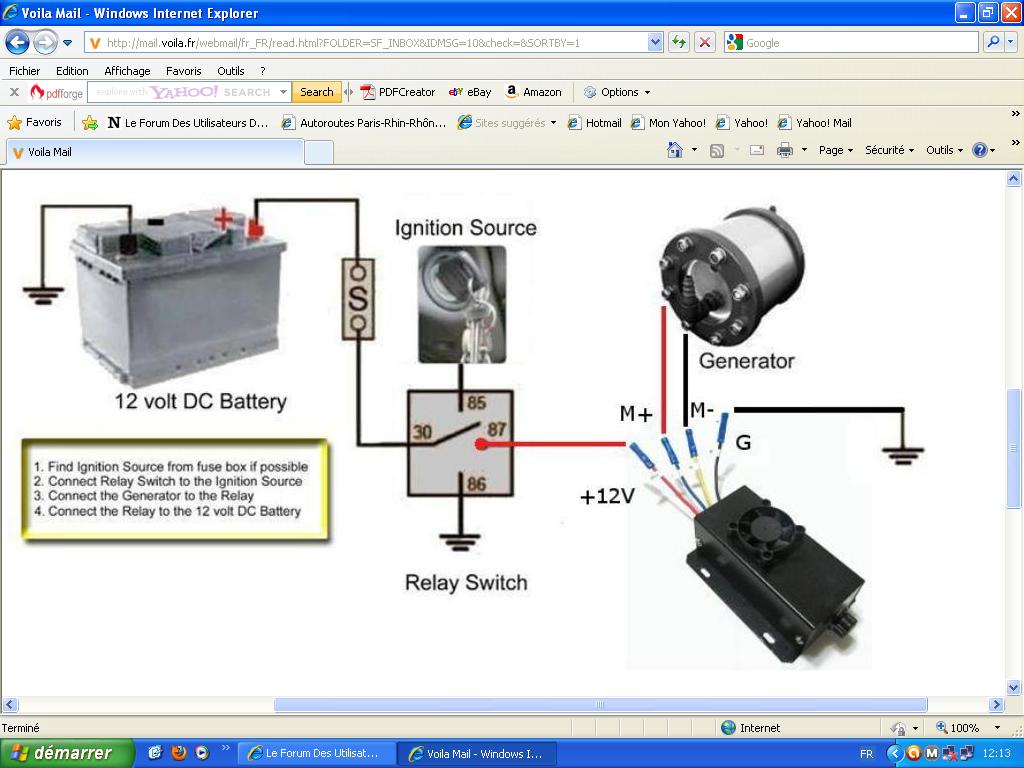Click the Stop loading red X icon
Viewport: 1024px width, 768px height.
click(x=705, y=42)
